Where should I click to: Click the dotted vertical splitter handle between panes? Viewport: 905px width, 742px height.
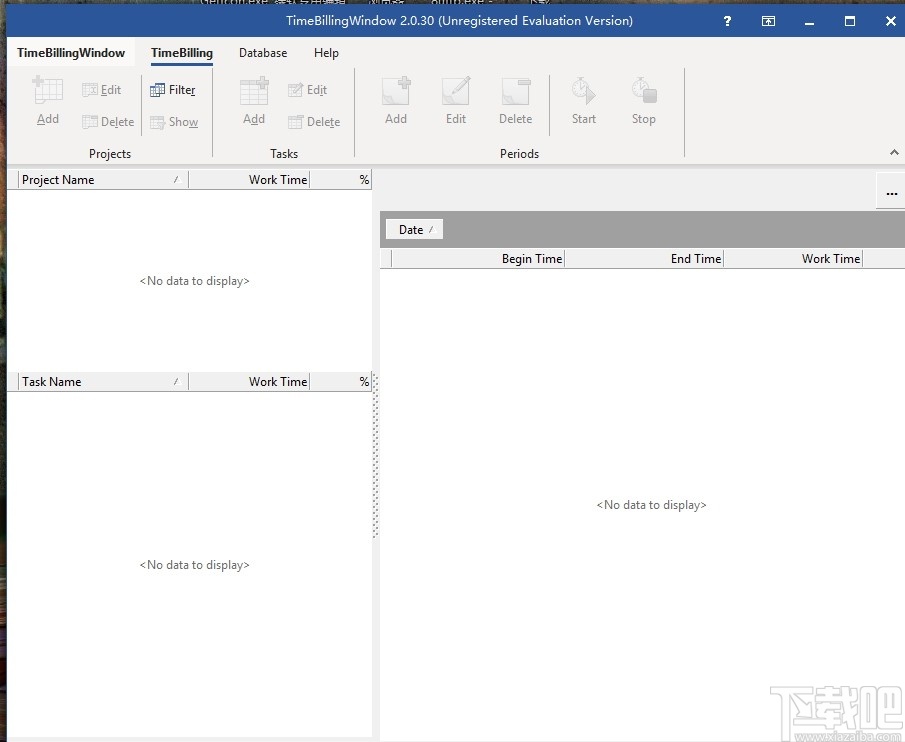(x=375, y=456)
